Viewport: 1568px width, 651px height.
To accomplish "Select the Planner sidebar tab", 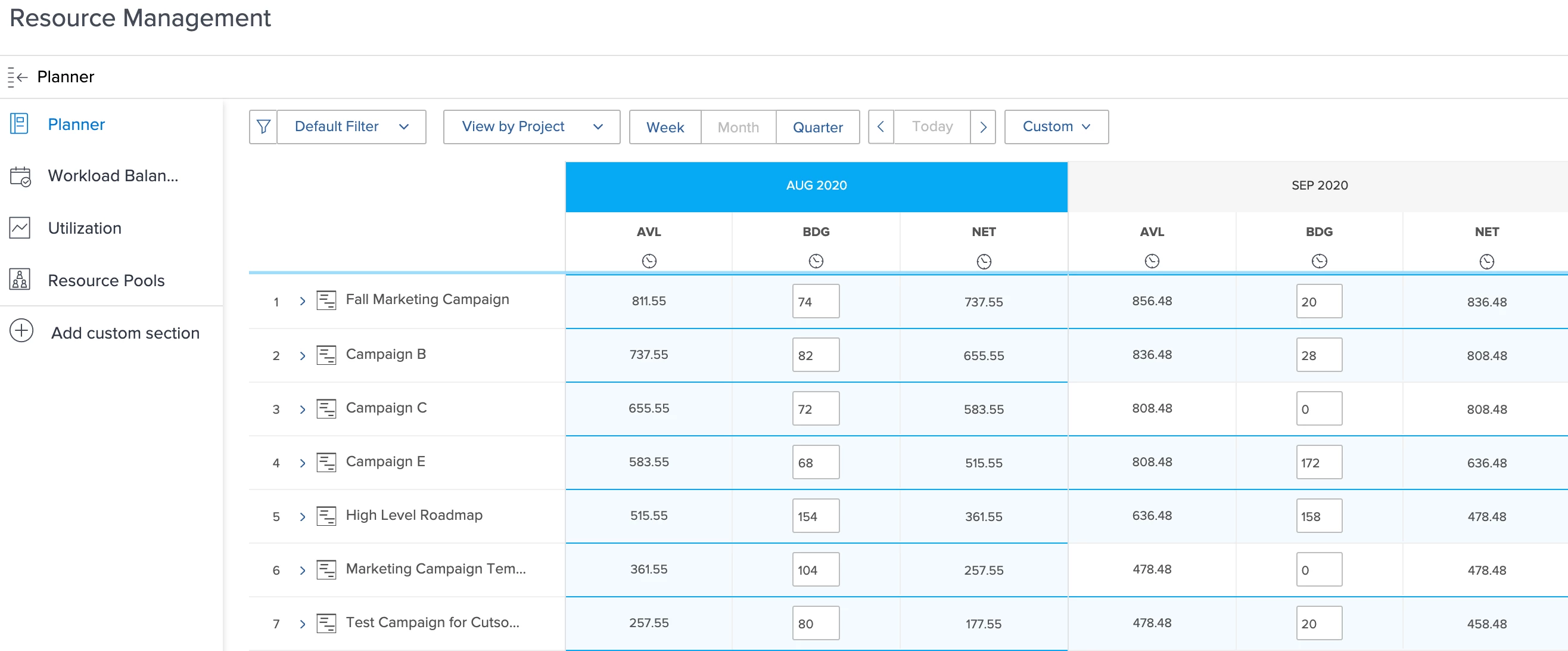I will (76, 124).
